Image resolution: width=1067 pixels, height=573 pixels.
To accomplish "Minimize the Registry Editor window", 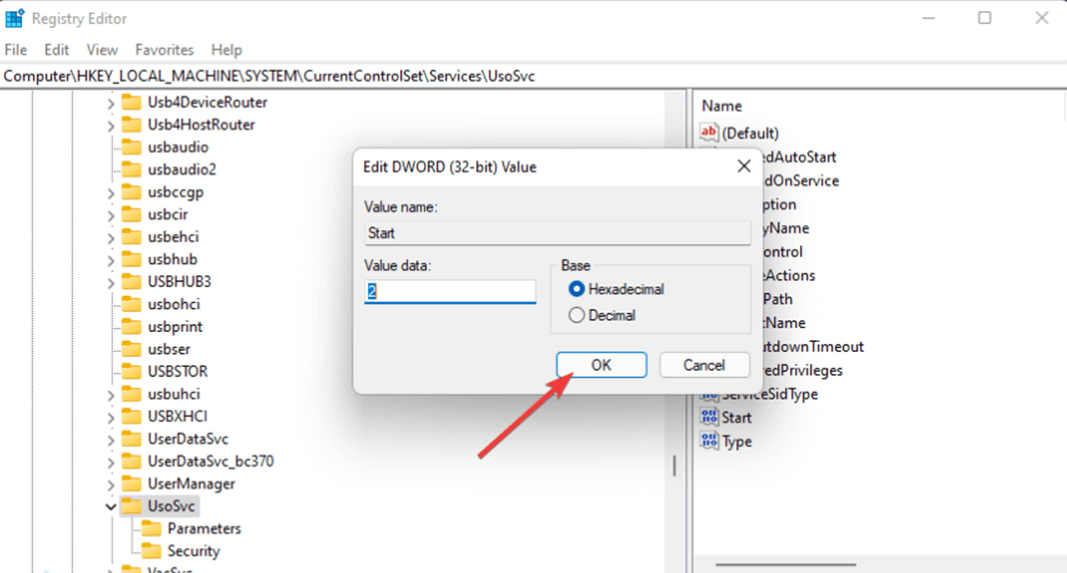I will 928,18.
